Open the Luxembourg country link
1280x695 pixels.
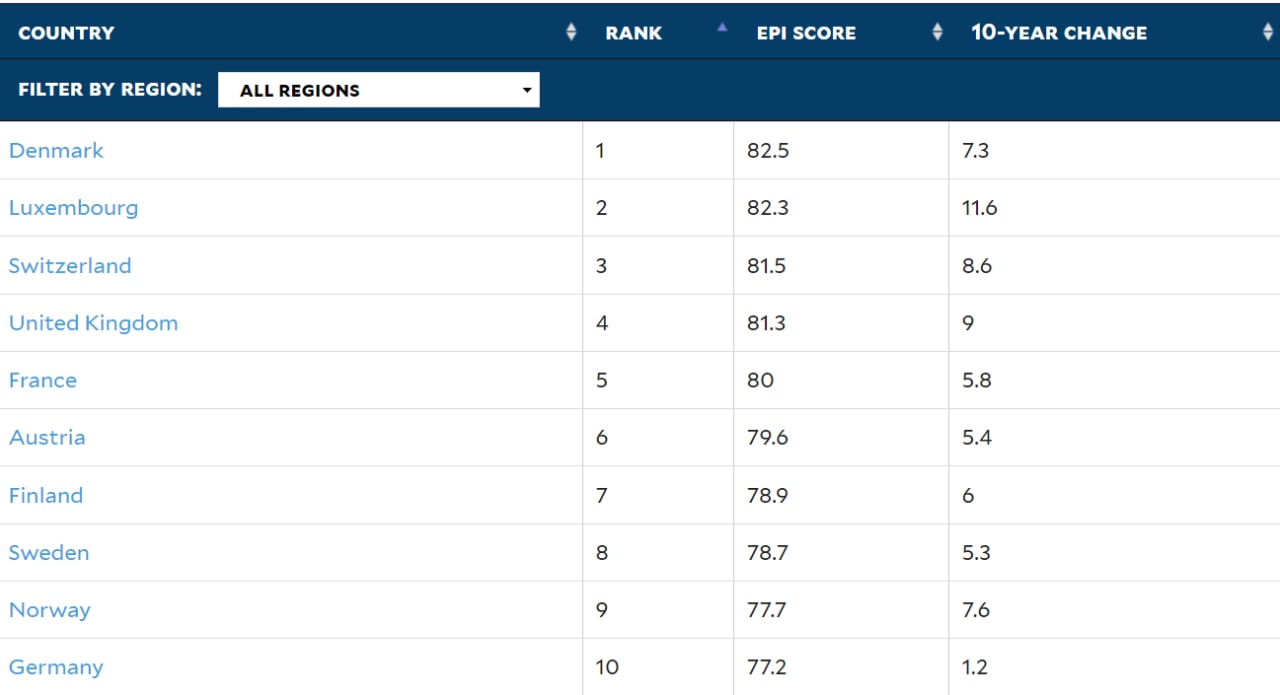(74, 208)
